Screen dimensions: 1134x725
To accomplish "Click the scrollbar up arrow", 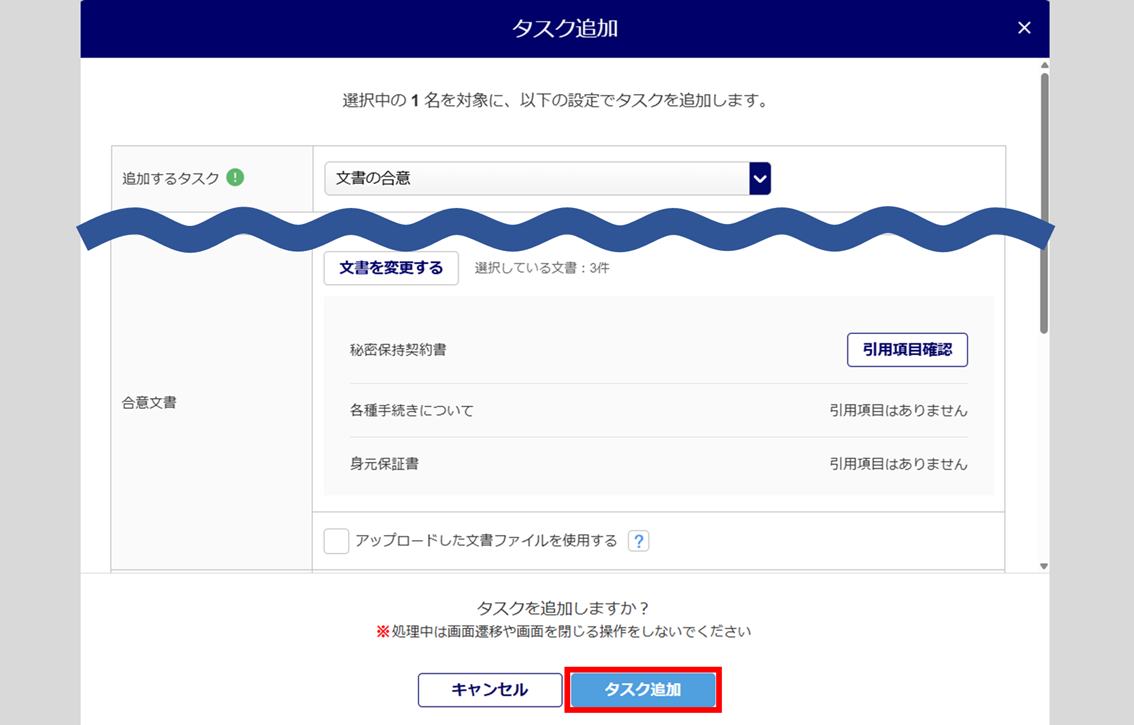I will [x=1044, y=66].
